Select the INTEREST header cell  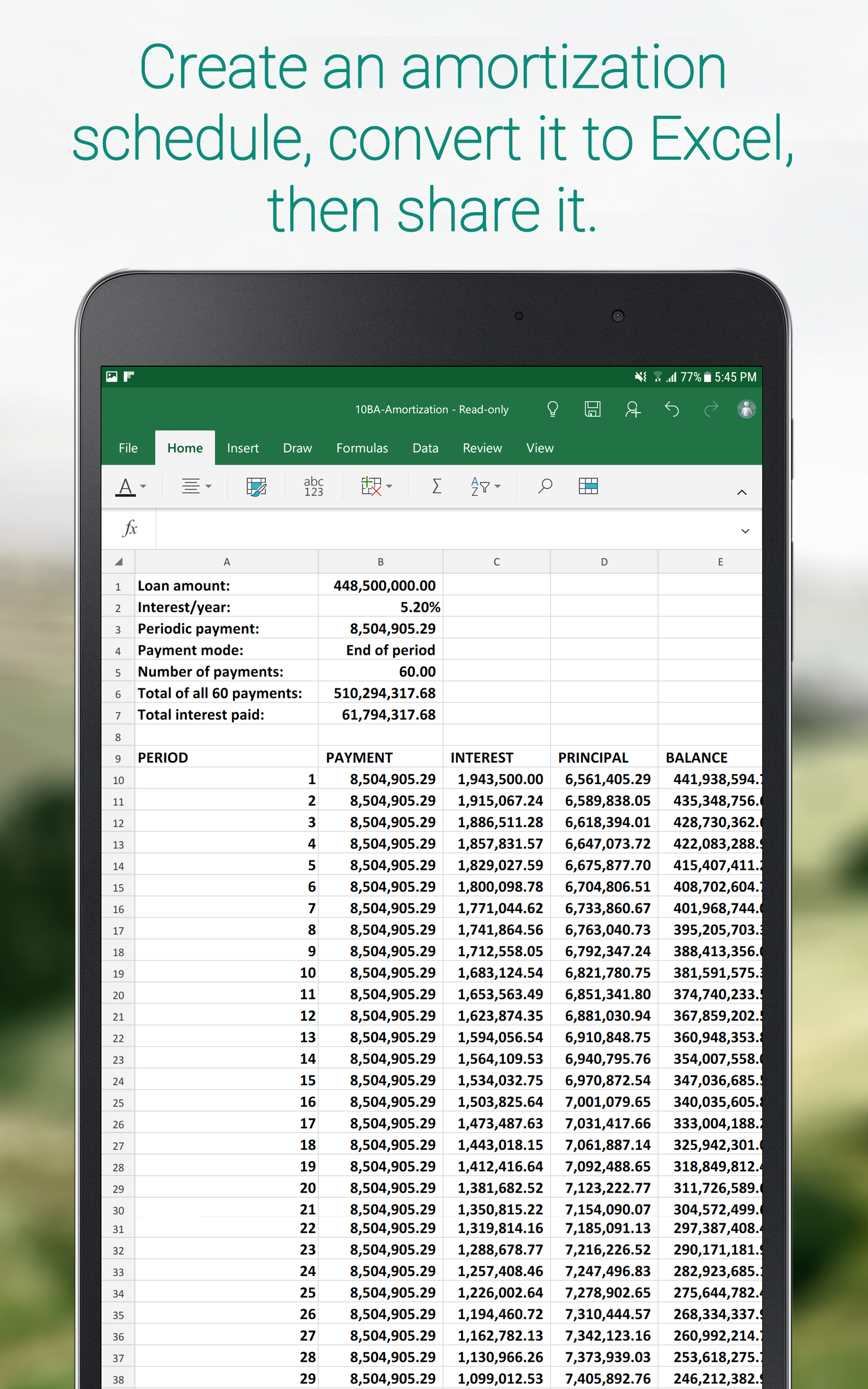[x=496, y=757]
